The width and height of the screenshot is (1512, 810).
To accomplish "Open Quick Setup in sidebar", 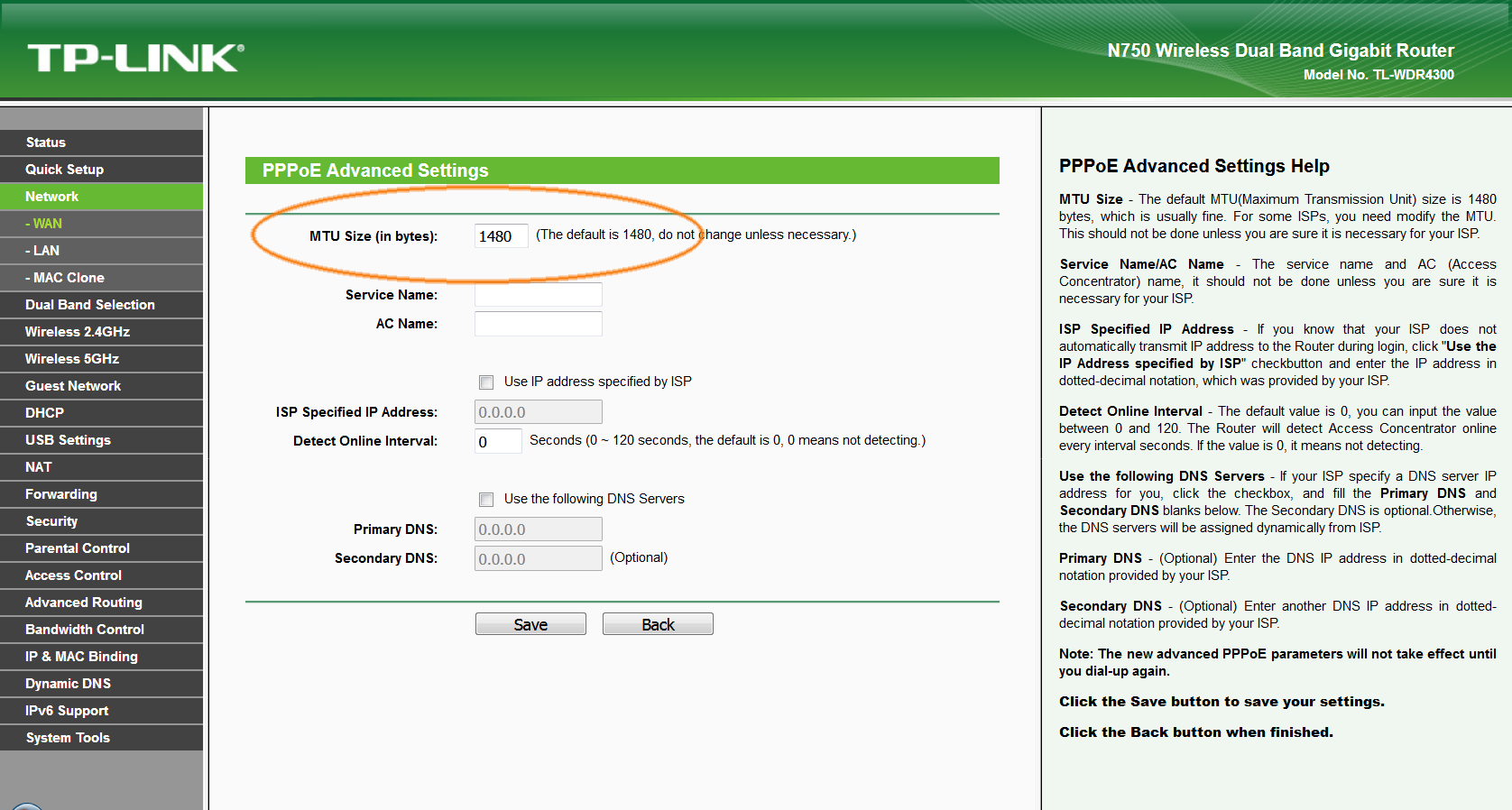I will [101, 170].
